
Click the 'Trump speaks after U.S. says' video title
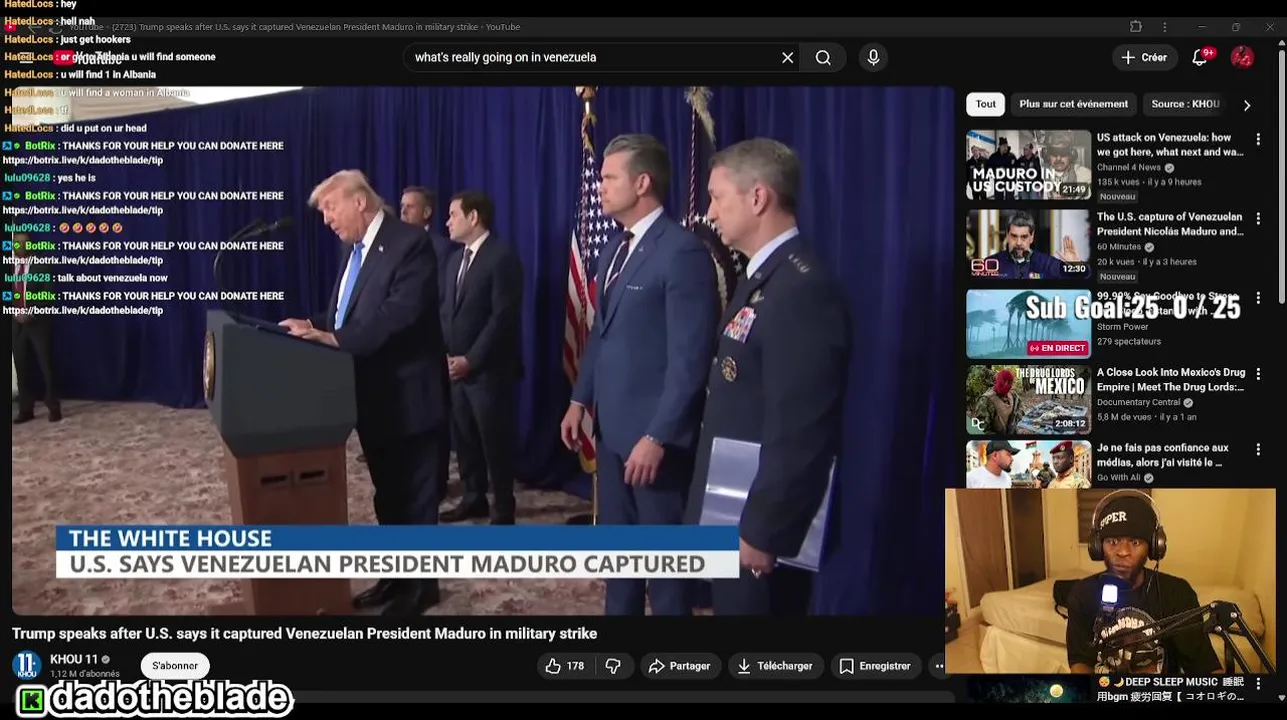click(x=304, y=633)
